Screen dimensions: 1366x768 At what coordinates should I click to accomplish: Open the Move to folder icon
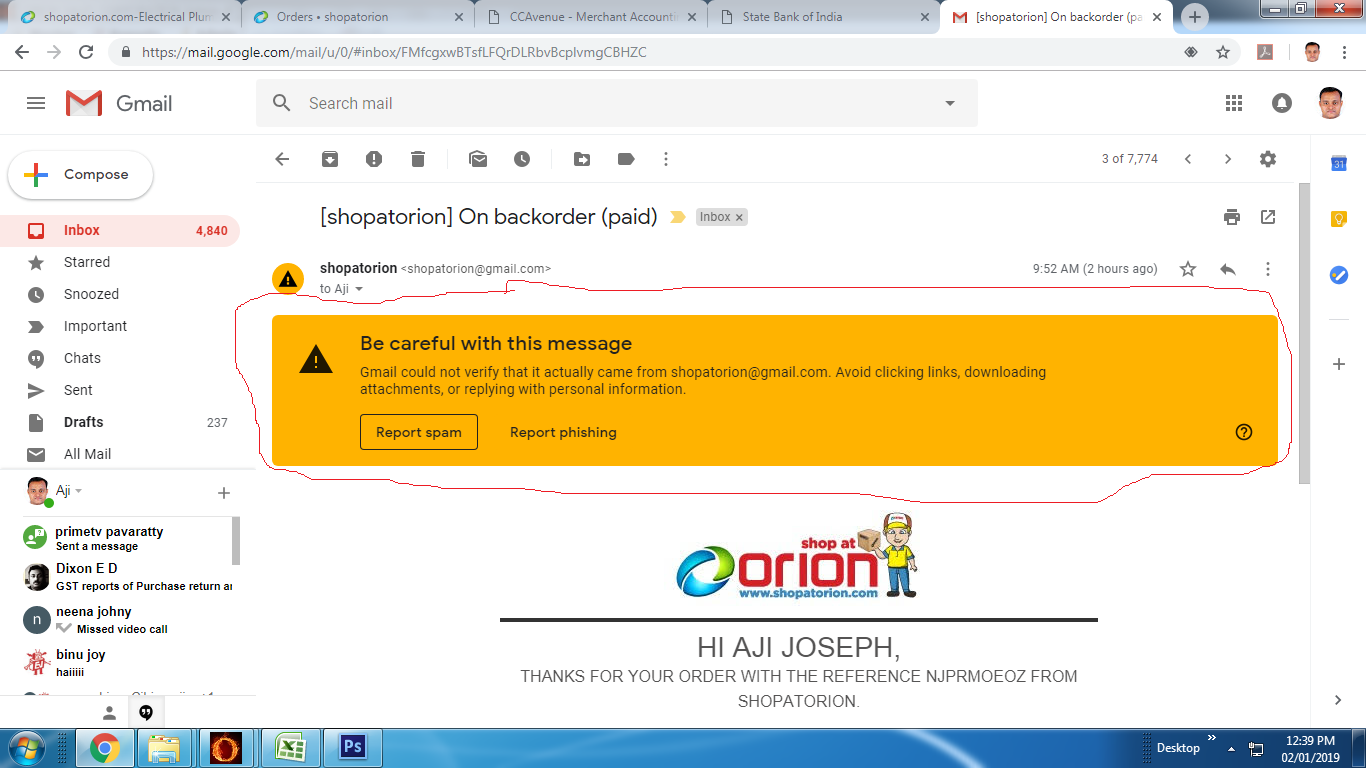(x=582, y=159)
